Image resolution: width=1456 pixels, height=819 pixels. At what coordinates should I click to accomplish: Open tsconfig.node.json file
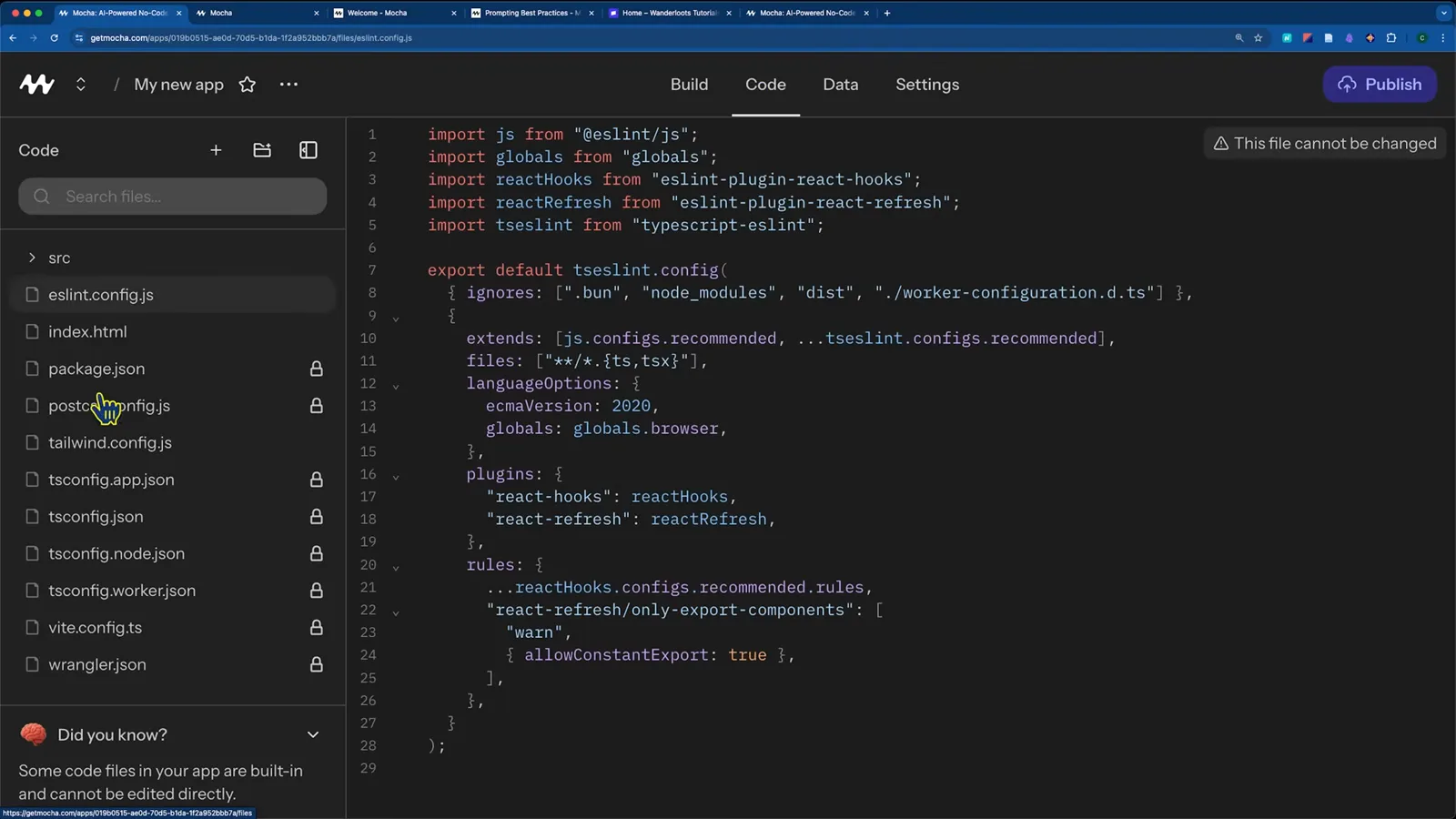tap(172, 553)
